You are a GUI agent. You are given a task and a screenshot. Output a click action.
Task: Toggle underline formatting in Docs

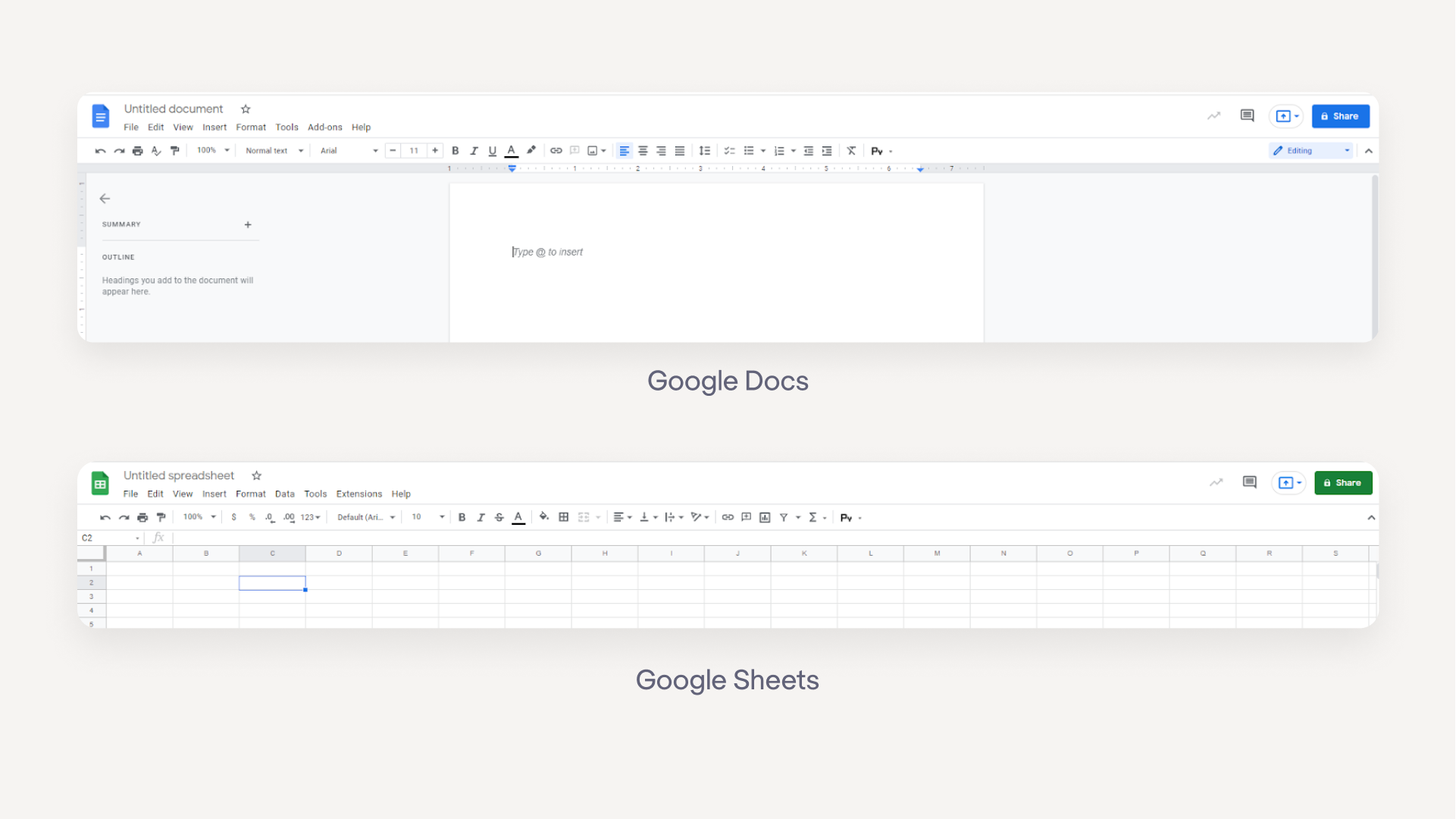[493, 150]
